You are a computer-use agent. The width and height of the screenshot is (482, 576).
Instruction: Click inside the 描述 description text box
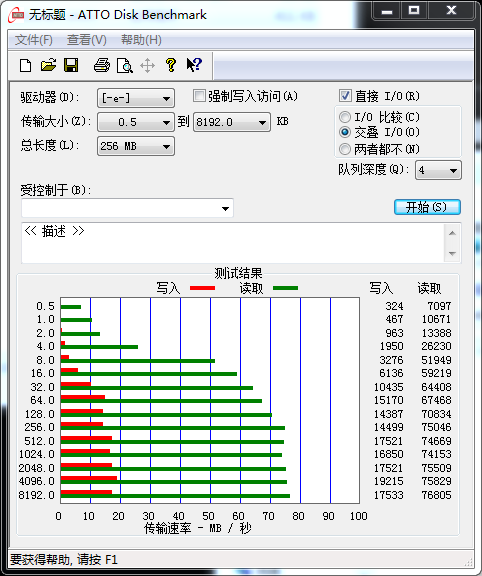[233, 243]
